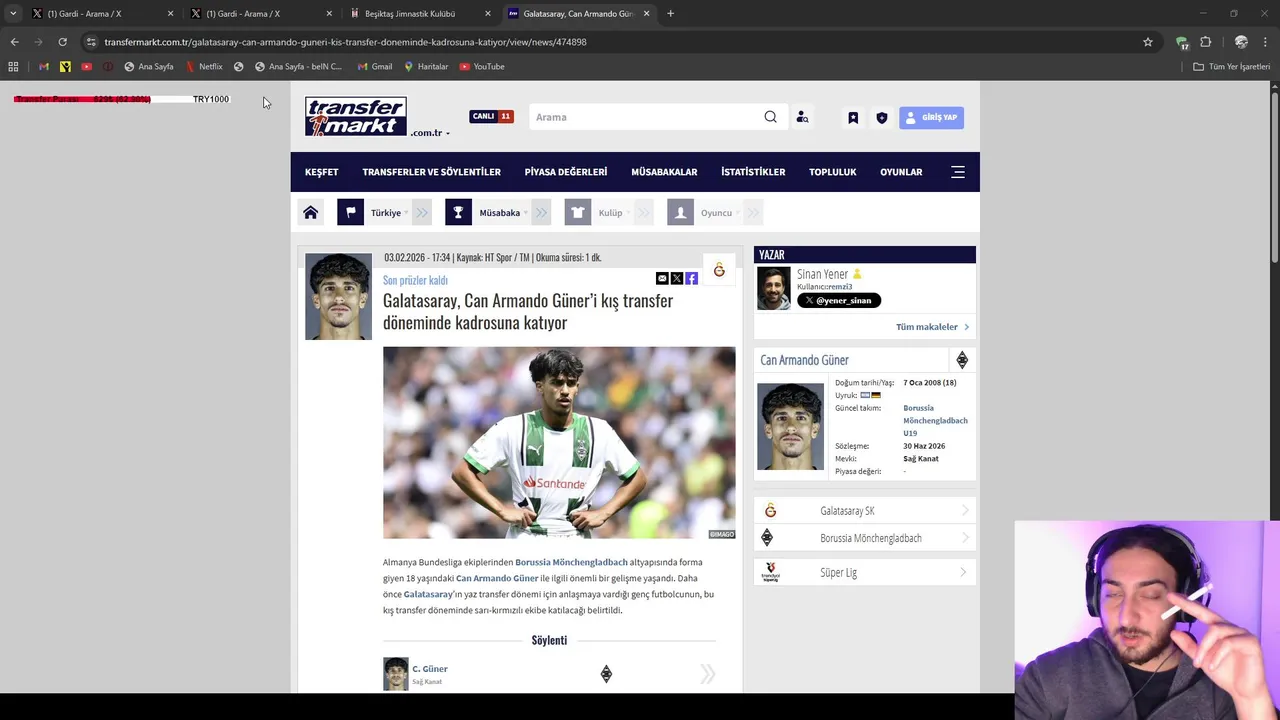
Task: Expand the Borussia Mönchengladbach row
Action: click(x=865, y=538)
